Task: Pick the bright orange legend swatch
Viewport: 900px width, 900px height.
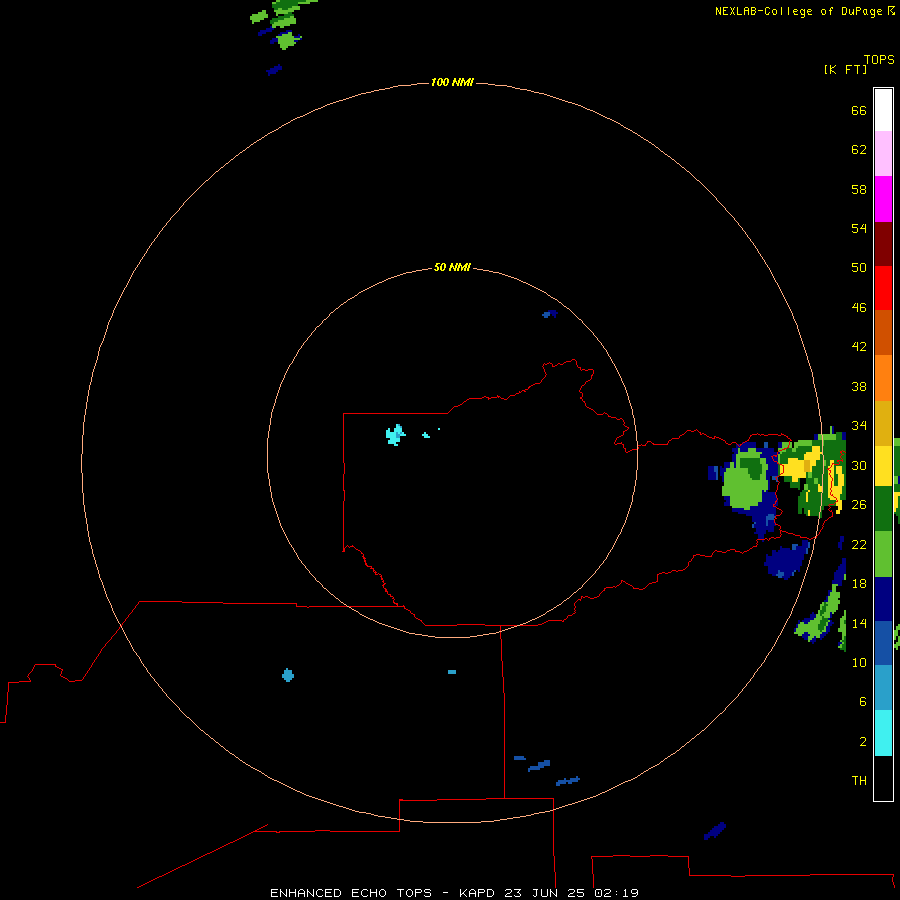Action: [x=883, y=378]
